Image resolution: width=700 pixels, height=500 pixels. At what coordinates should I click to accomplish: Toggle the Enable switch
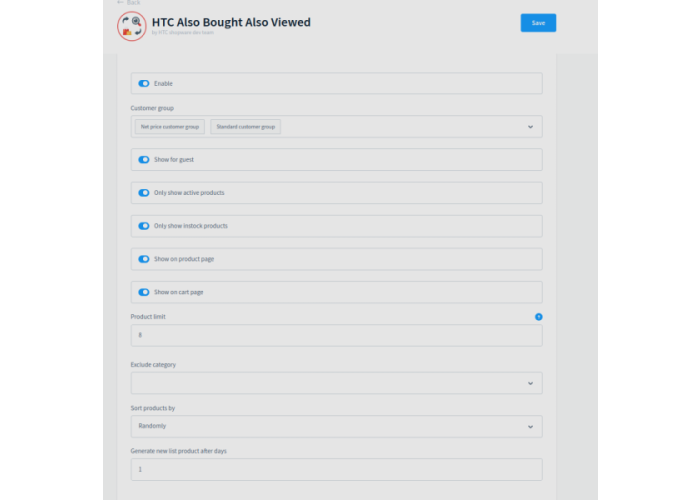144,83
